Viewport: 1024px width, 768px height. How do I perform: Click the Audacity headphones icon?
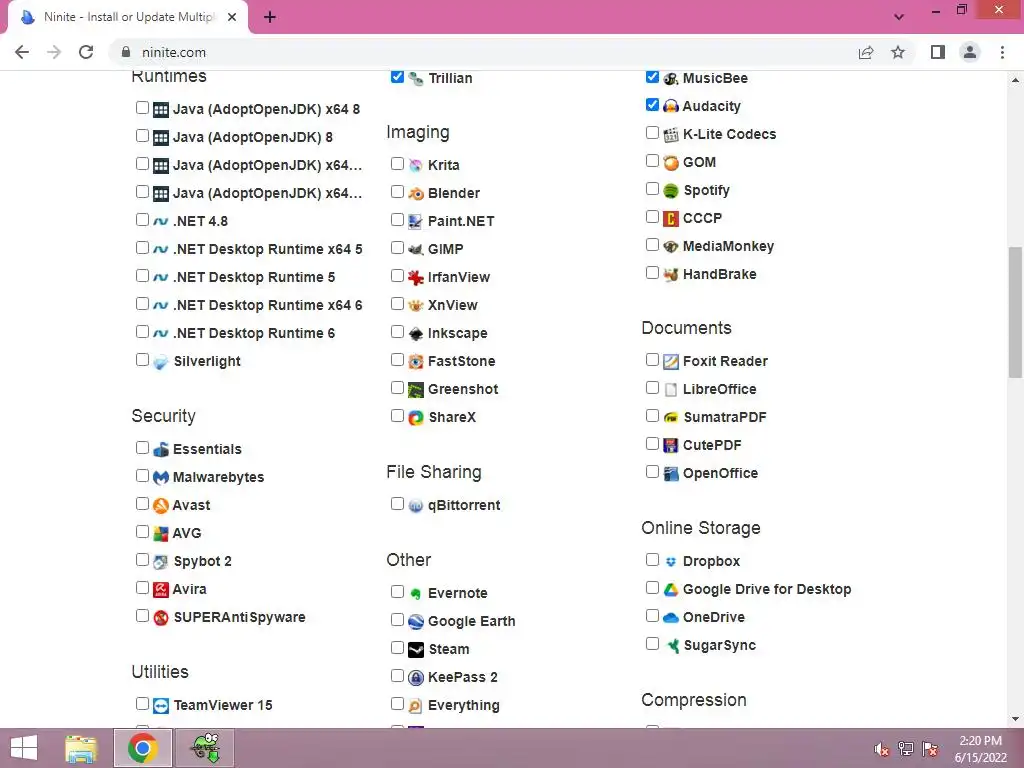[671, 106]
